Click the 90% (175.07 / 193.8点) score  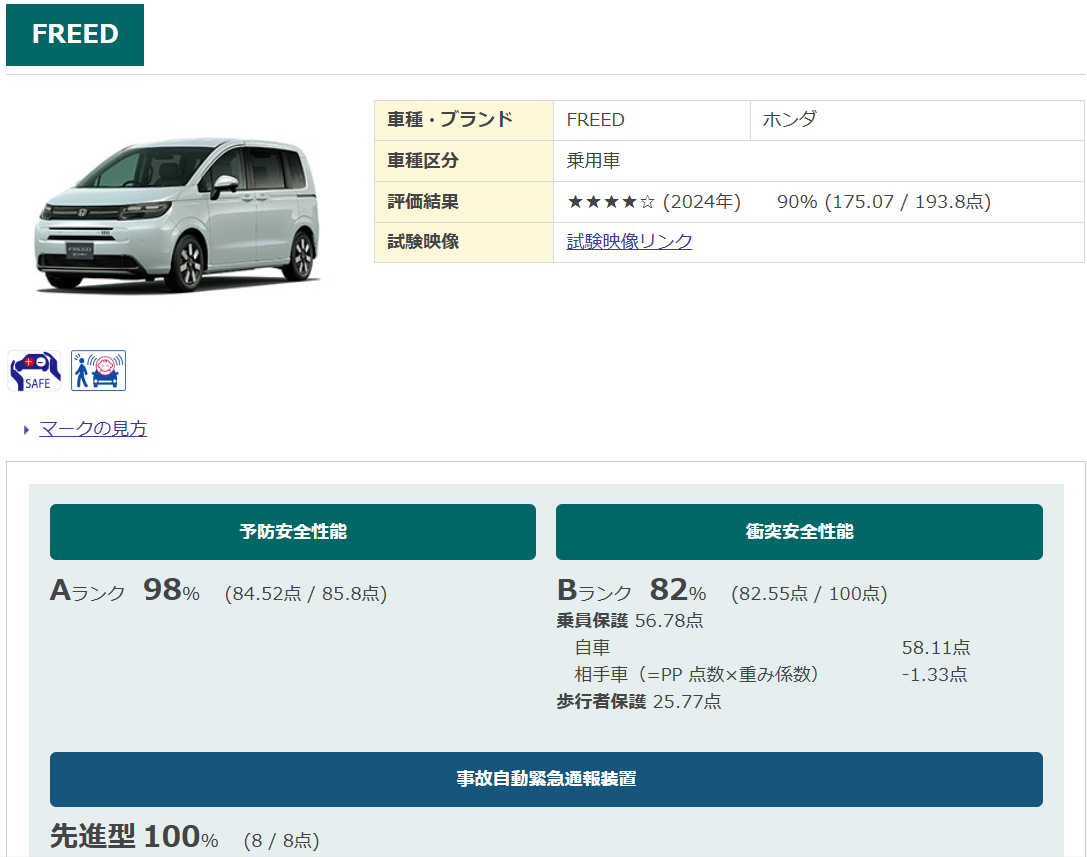(884, 202)
